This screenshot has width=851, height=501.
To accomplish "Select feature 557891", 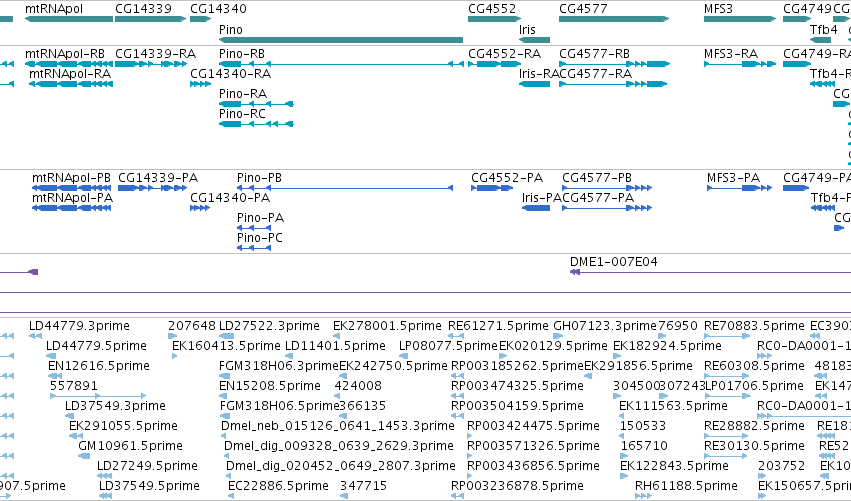I will click(73, 386).
